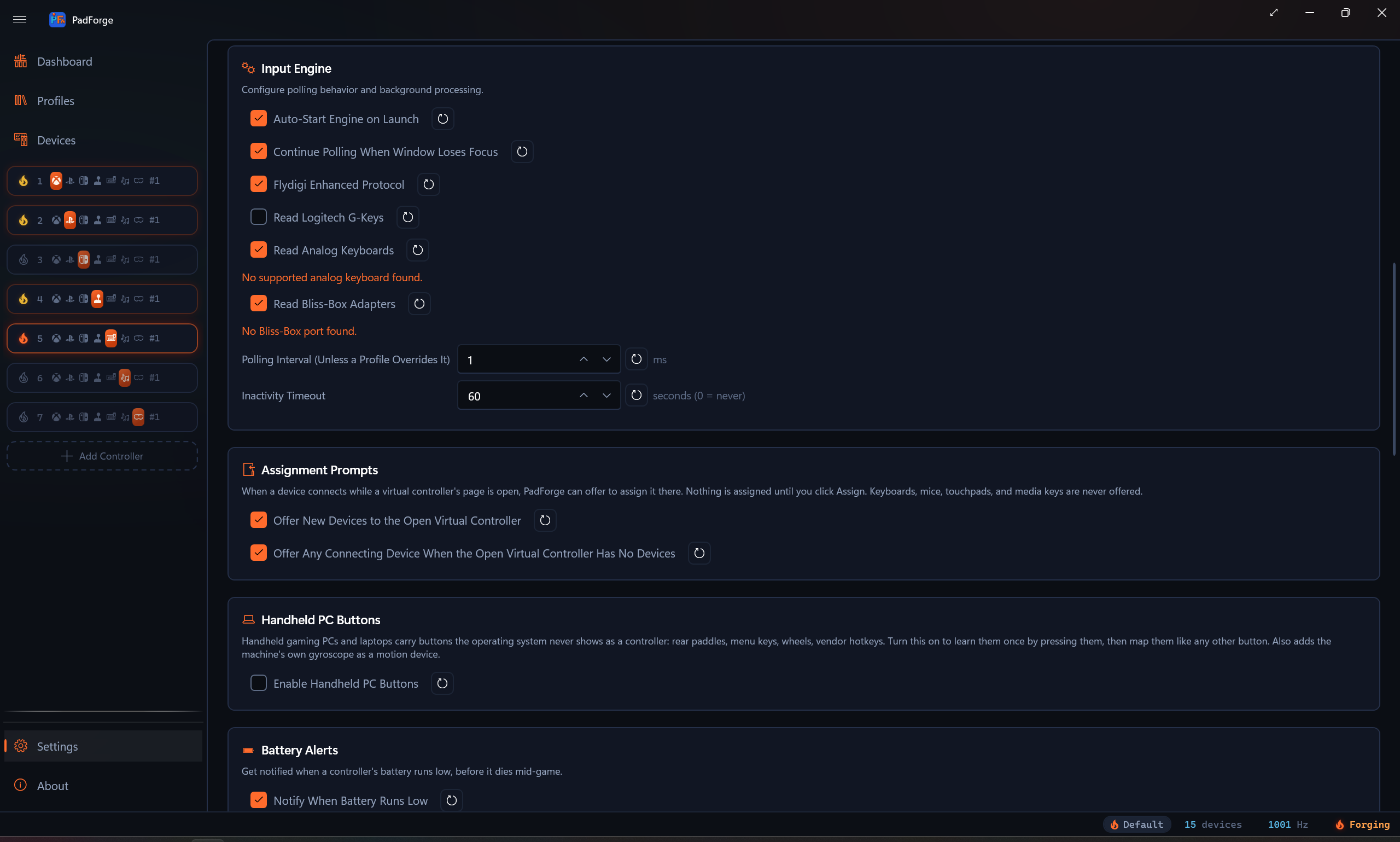The image size is (1400, 842).
Task: Click the expand arrows icon in title bar
Action: [1274, 13]
